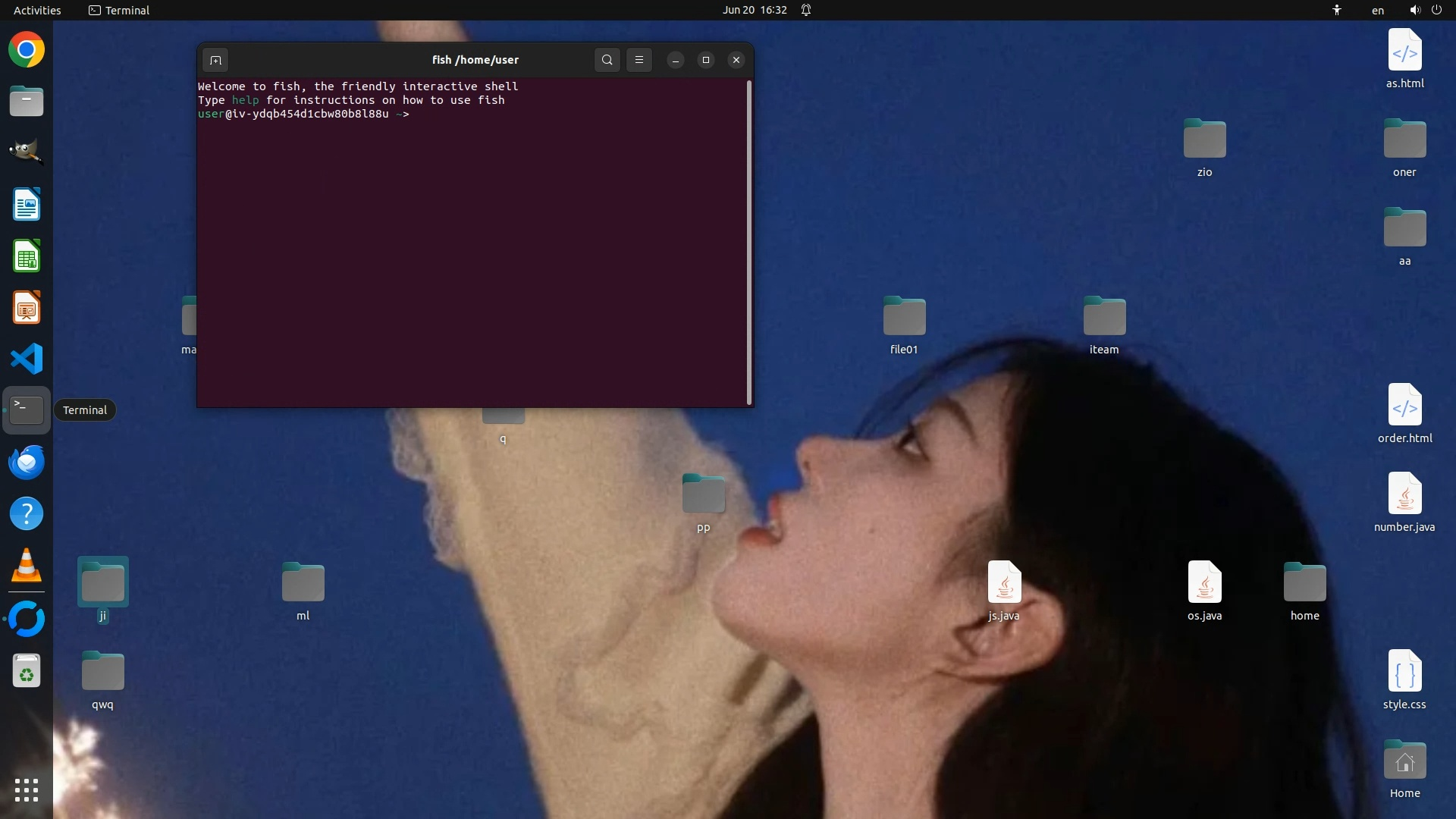Click the volume icon in system tray

[x=1414, y=10]
